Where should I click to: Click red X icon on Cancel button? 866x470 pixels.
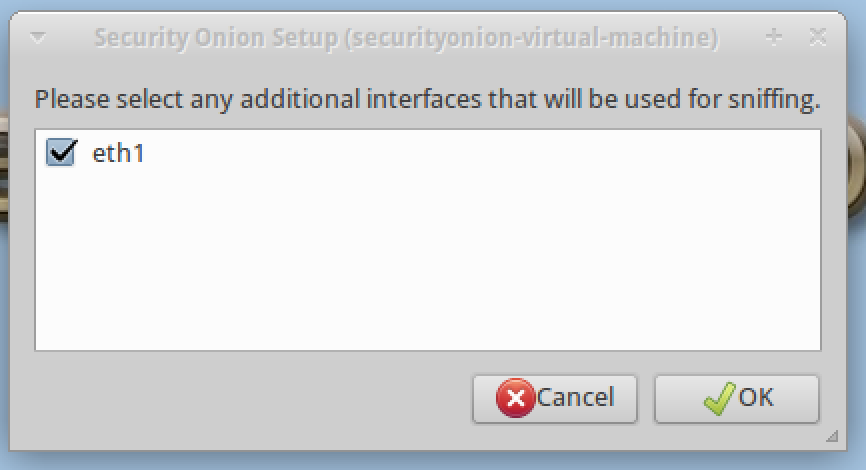515,398
